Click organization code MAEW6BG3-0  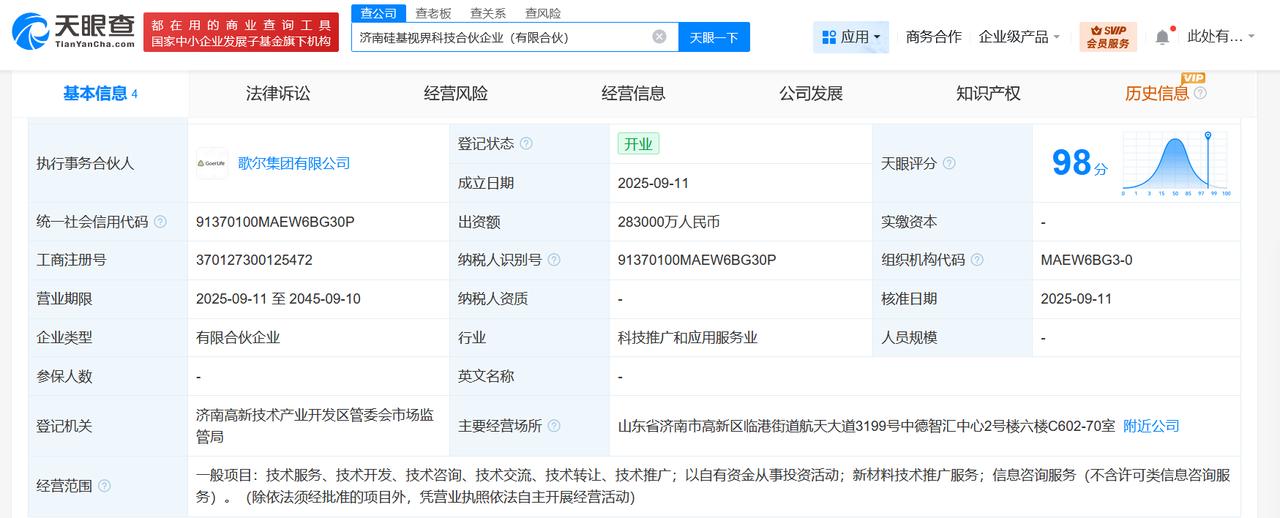point(1086,260)
